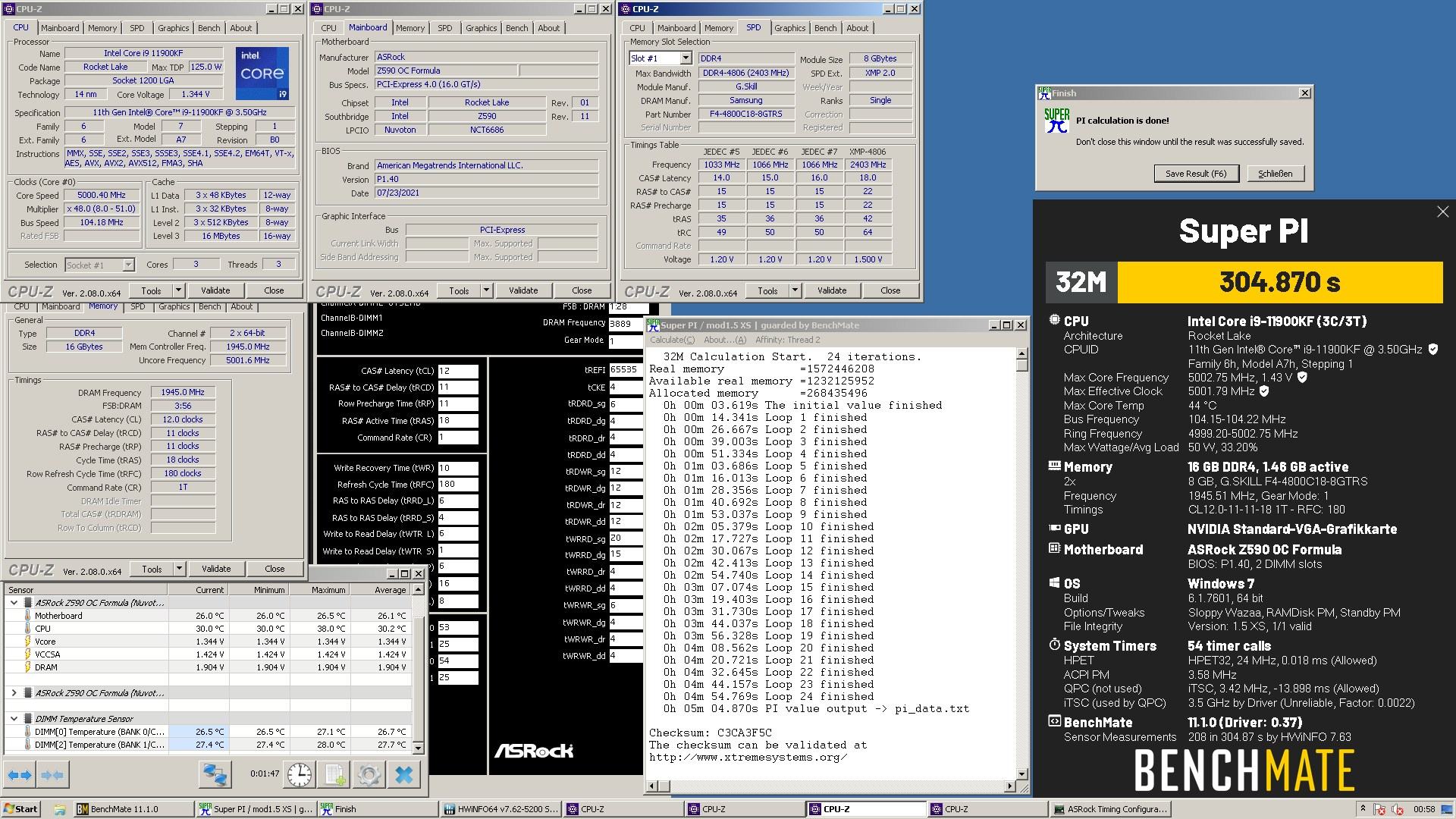The image size is (1456, 819).
Task: Close BenchMate result panel X
Action: [1442, 212]
